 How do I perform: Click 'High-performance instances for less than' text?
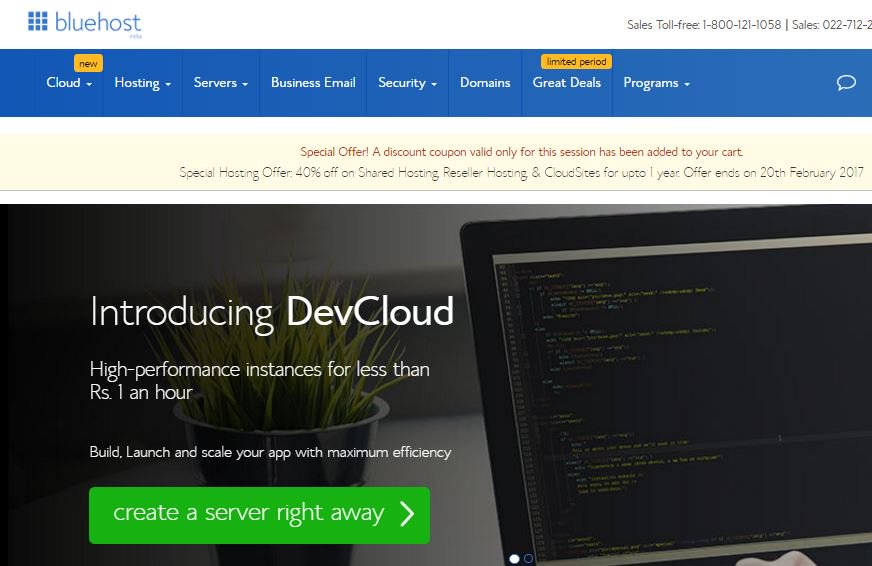(x=259, y=369)
